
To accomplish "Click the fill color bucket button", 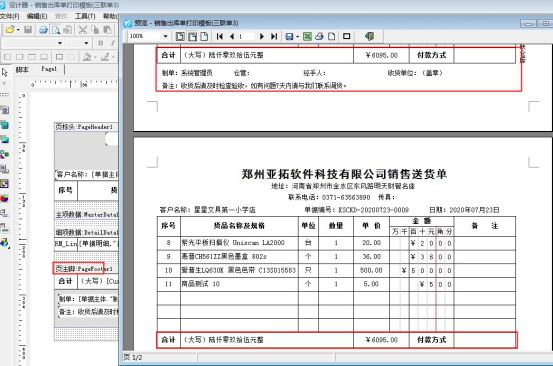I will 87,57.
